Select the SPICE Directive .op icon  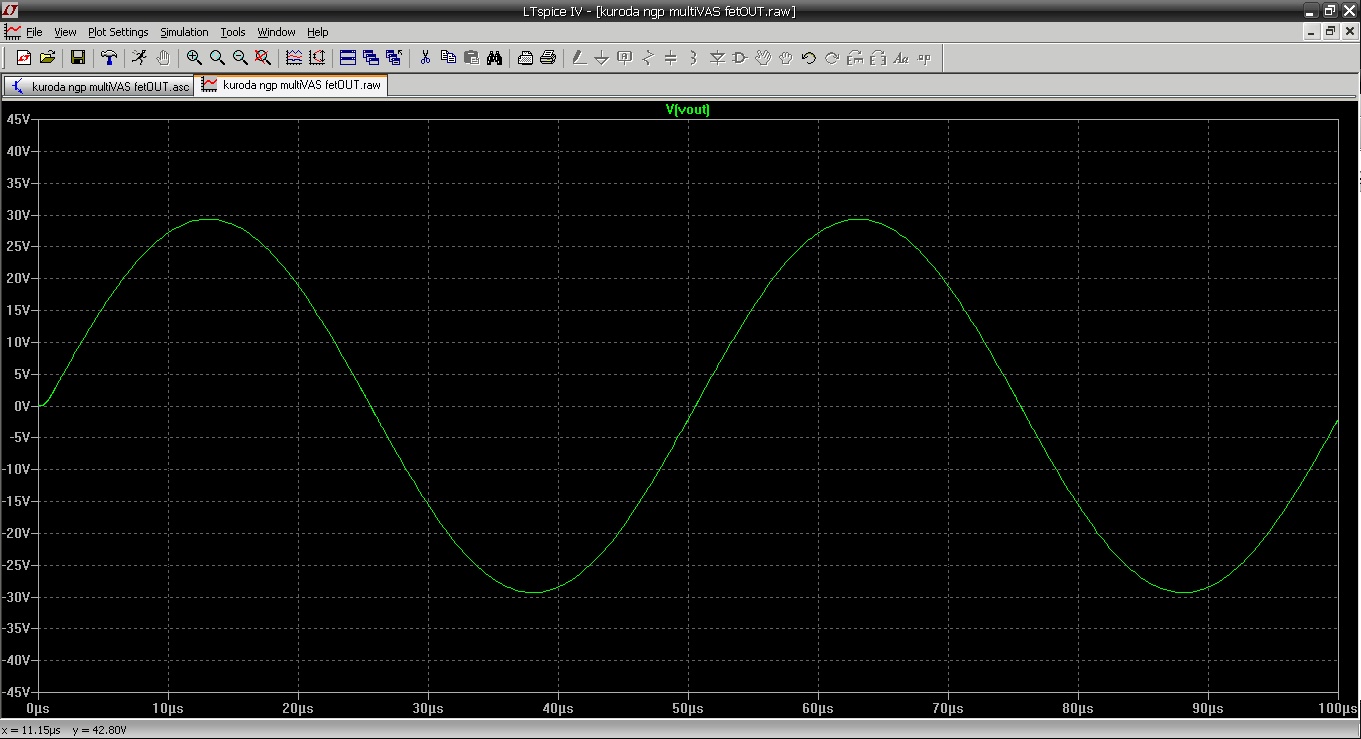924,58
